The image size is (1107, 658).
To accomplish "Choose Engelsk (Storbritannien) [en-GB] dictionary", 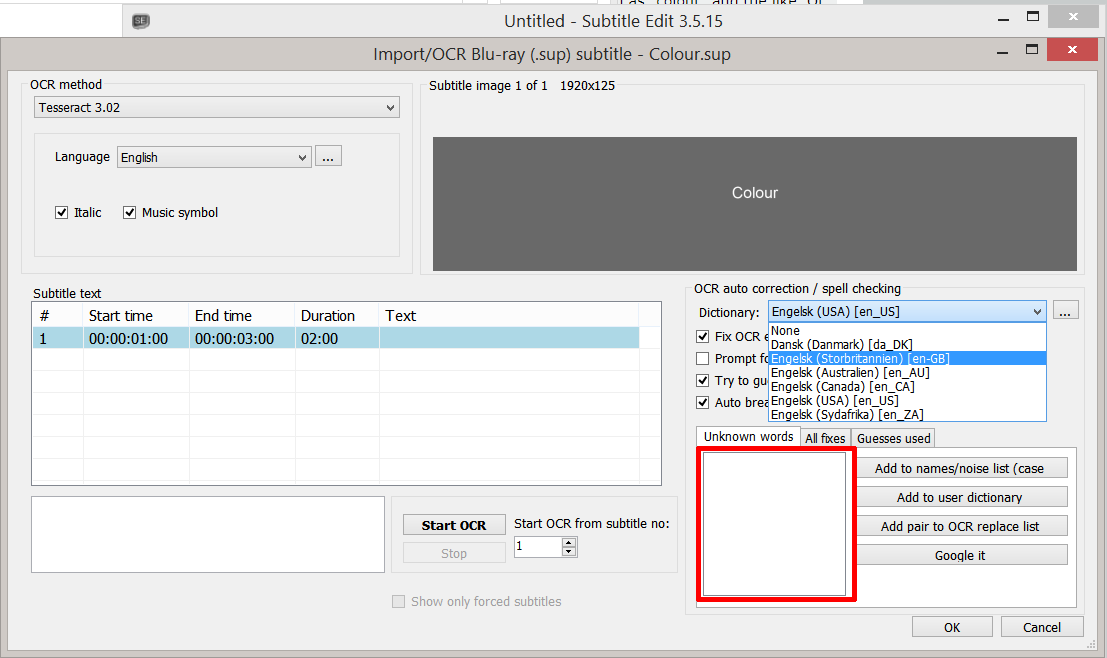I will [x=907, y=359].
